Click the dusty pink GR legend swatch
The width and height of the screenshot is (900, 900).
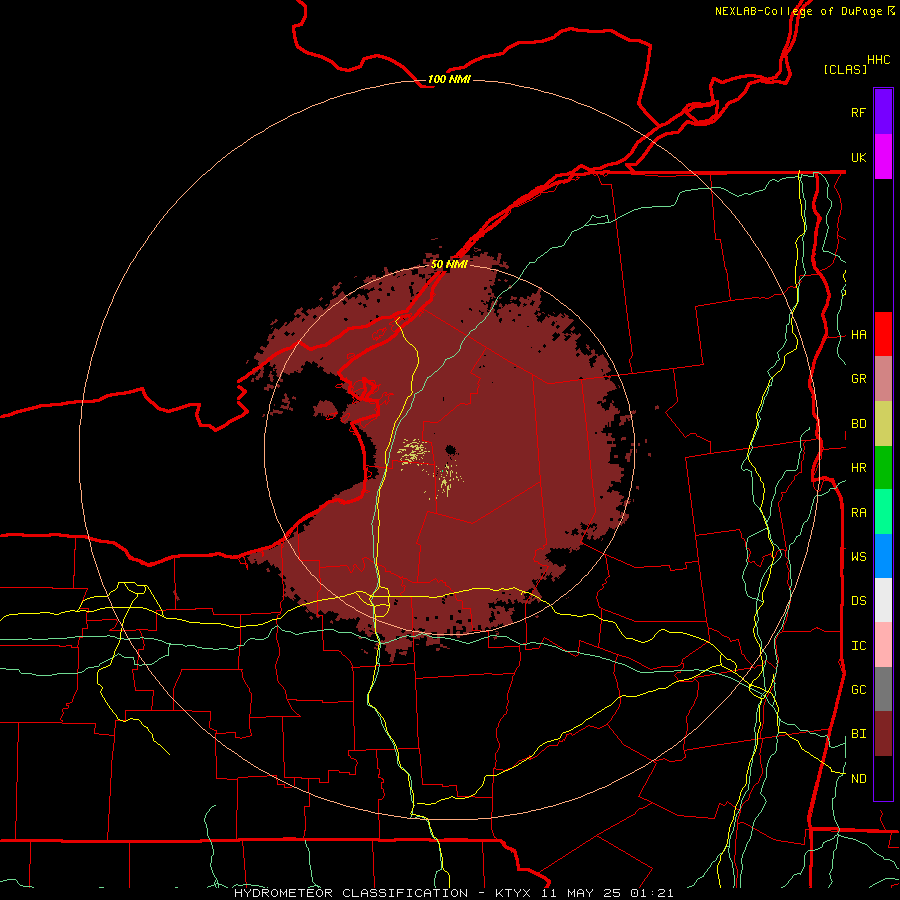pos(883,378)
